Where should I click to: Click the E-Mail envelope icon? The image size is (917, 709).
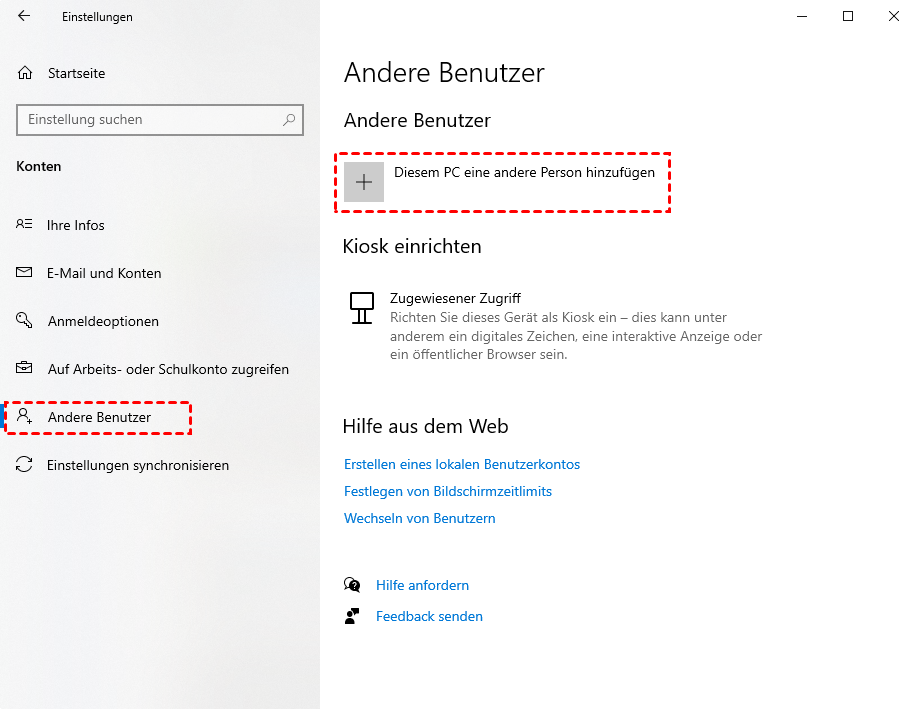[x=25, y=273]
